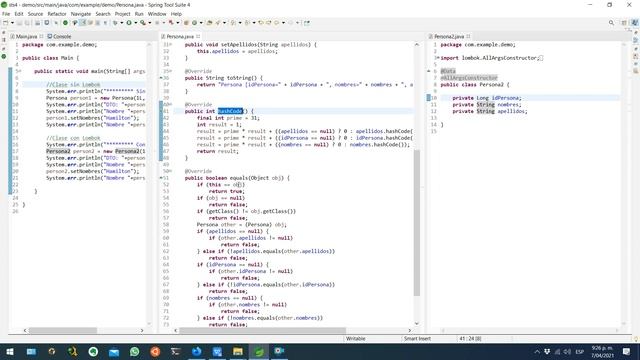The image size is (640, 360).
Task: Open the Source menu
Action: point(35,14)
